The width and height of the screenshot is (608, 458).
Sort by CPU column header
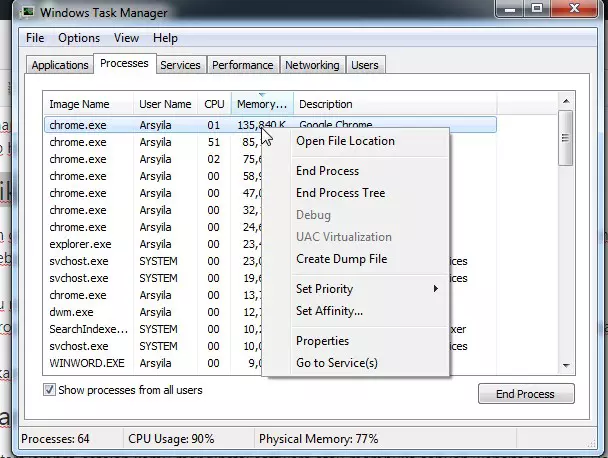(214, 104)
